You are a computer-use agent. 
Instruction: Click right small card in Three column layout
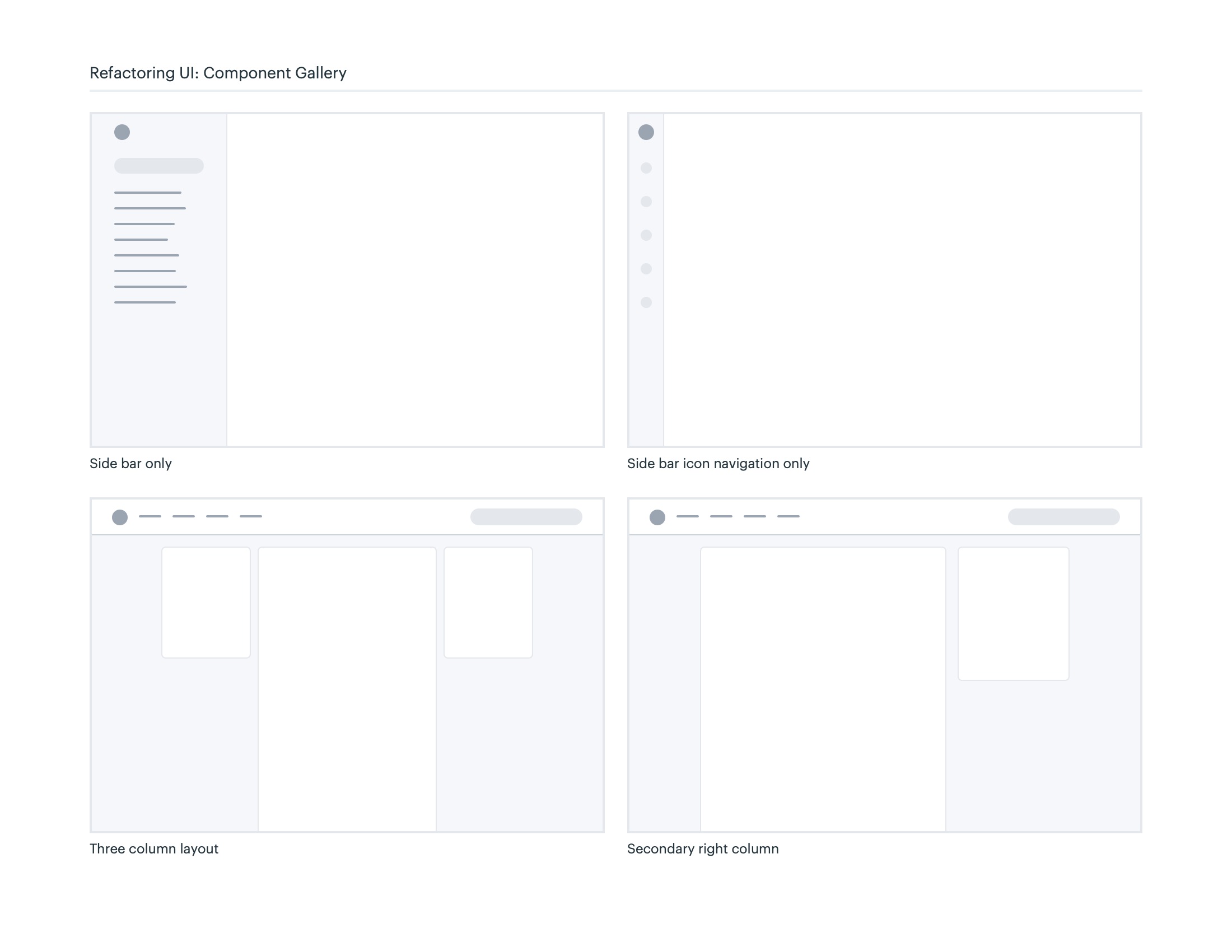tap(488, 602)
